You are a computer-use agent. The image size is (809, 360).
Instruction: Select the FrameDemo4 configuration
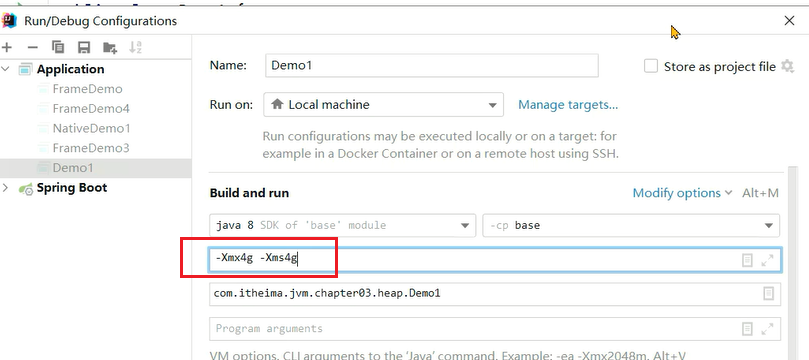(91, 109)
